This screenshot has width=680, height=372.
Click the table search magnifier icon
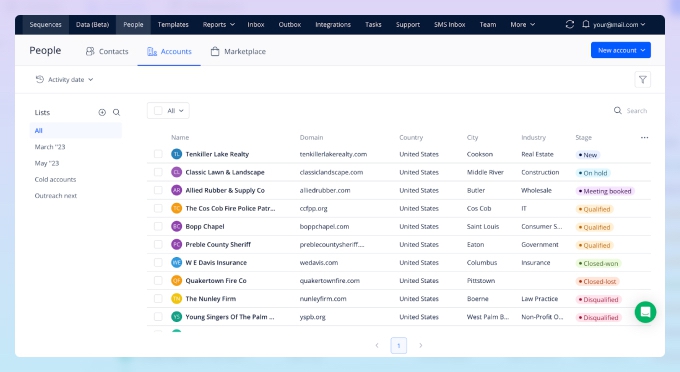coord(618,111)
